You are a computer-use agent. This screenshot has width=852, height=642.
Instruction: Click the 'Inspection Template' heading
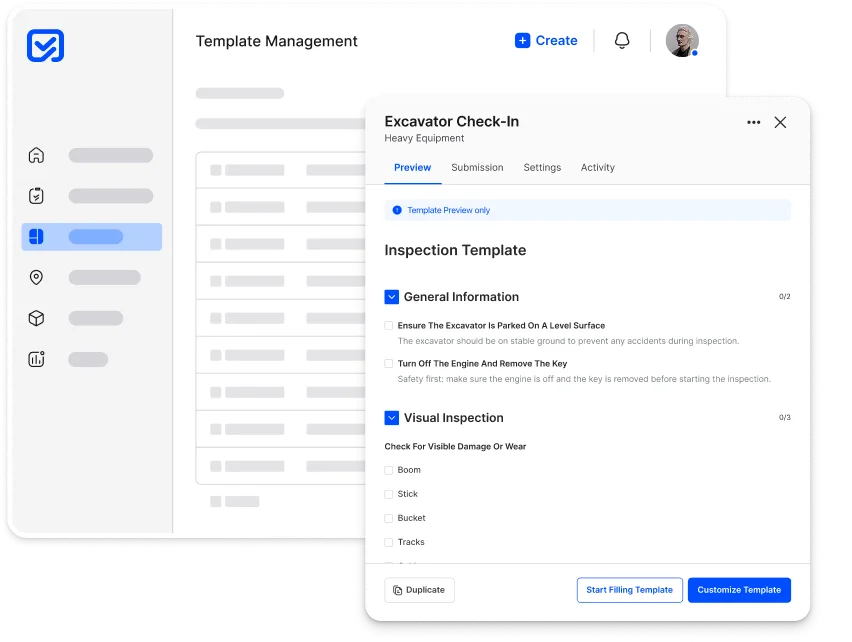tap(455, 250)
